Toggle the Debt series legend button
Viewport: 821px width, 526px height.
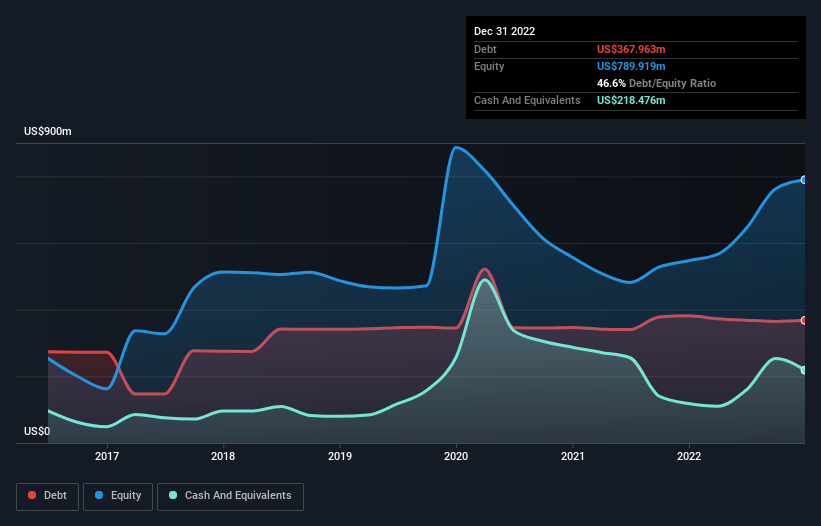48,496
